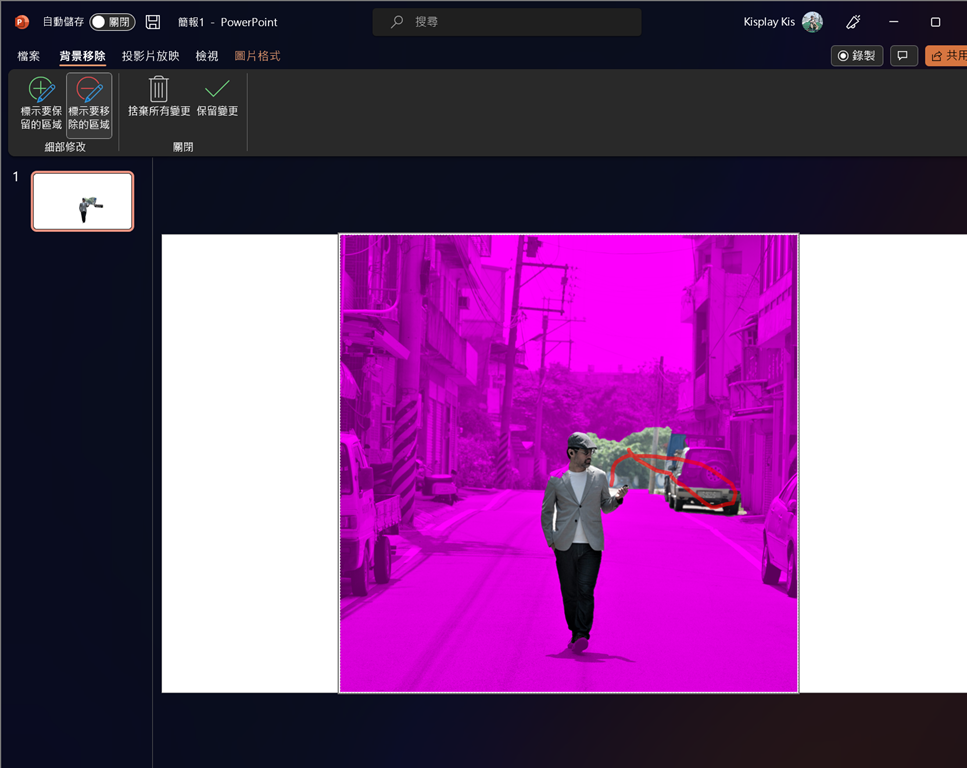Click the pen icon beside the account avatar
Screen dimensions: 967x768
coord(853,22)
